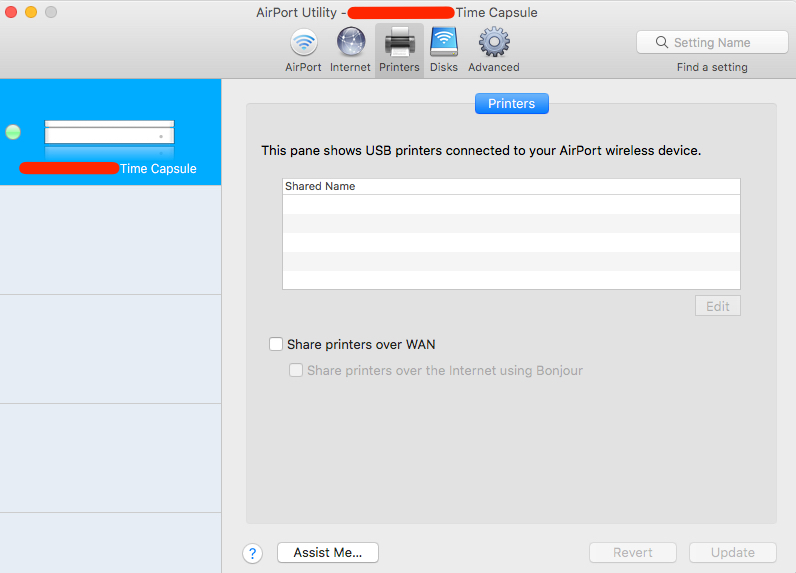Click the help question mark button
The image size is (796, 573).
(252, 553)
